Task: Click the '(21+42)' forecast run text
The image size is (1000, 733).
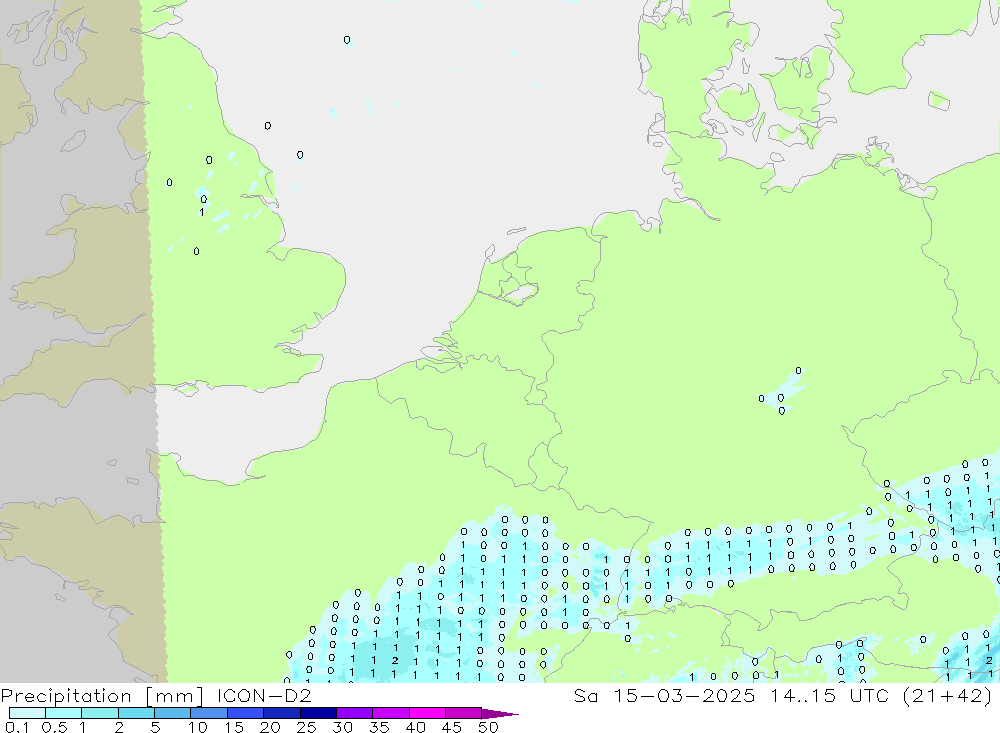Action: click(x=948, y=695)
